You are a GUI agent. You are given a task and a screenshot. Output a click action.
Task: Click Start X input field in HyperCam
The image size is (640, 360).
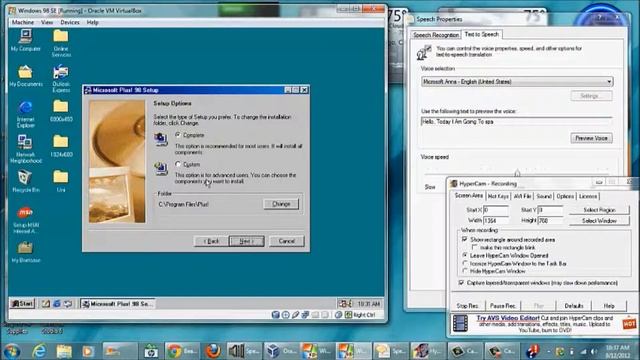tap(496, 210)
